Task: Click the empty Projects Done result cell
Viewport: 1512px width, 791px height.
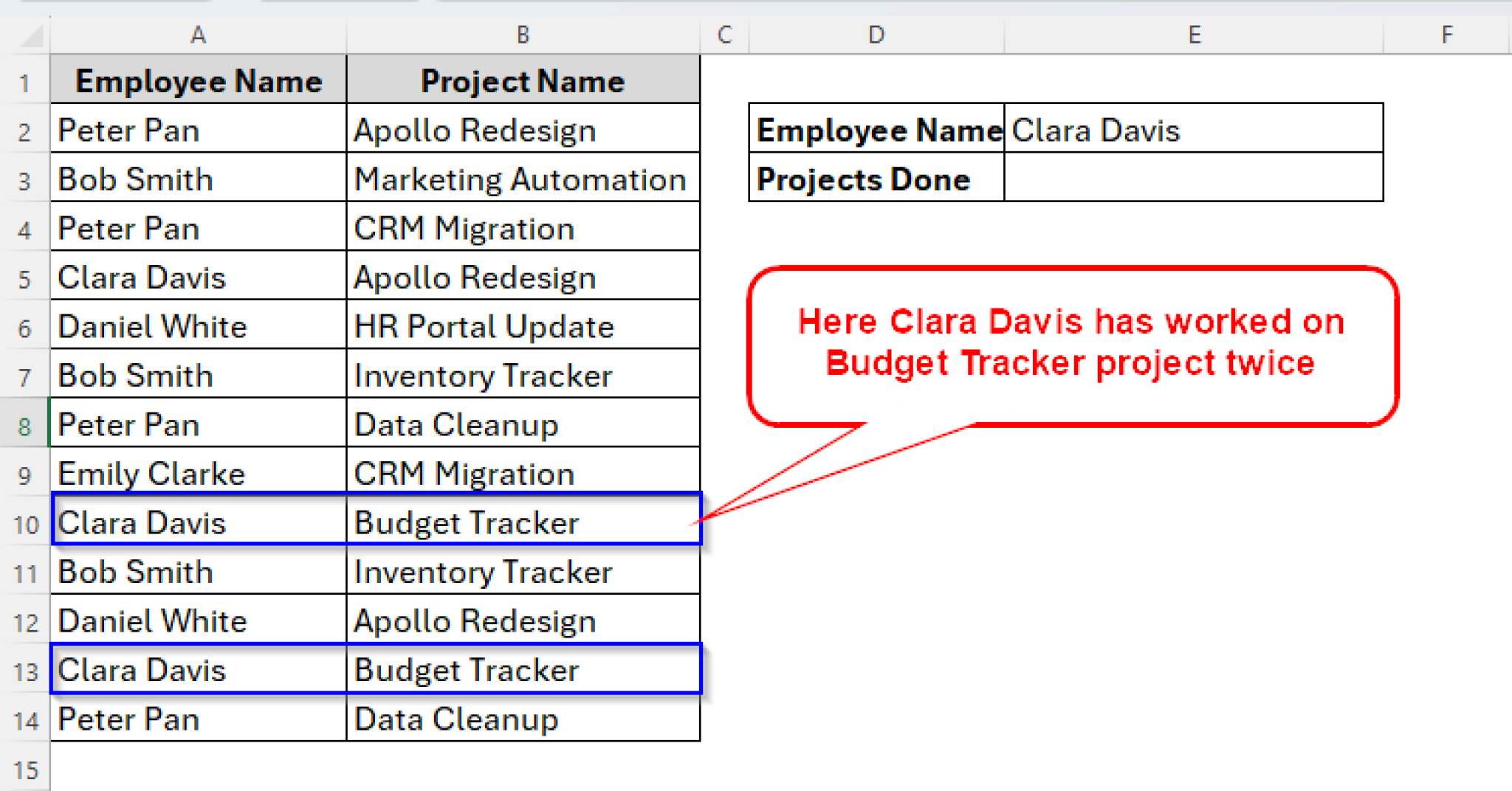Action: [1192, 178]
